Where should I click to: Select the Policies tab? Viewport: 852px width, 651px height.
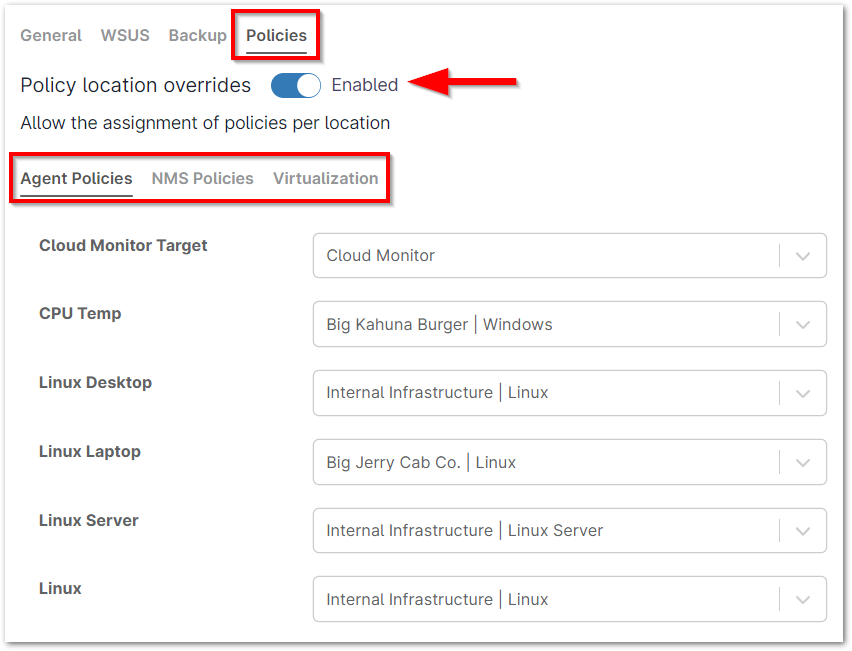[x=275, y=35]
